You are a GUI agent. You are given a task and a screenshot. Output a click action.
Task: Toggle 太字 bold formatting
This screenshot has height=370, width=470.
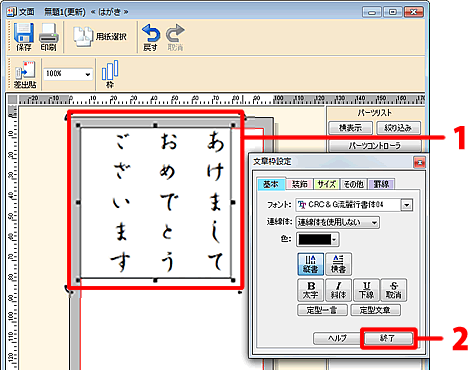tap(310, 290)
